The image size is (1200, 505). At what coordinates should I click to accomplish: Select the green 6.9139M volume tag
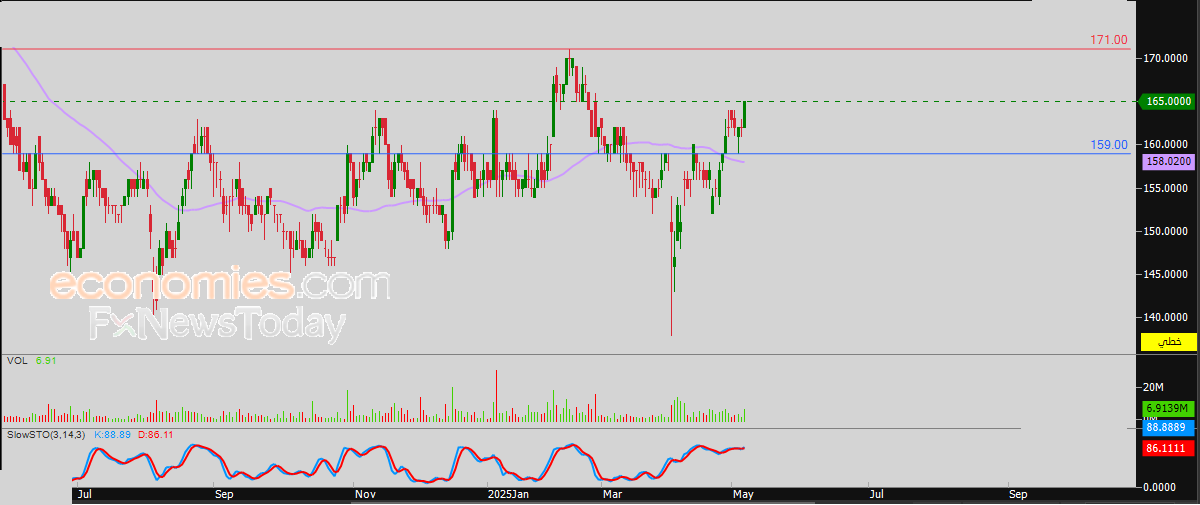1168,409
